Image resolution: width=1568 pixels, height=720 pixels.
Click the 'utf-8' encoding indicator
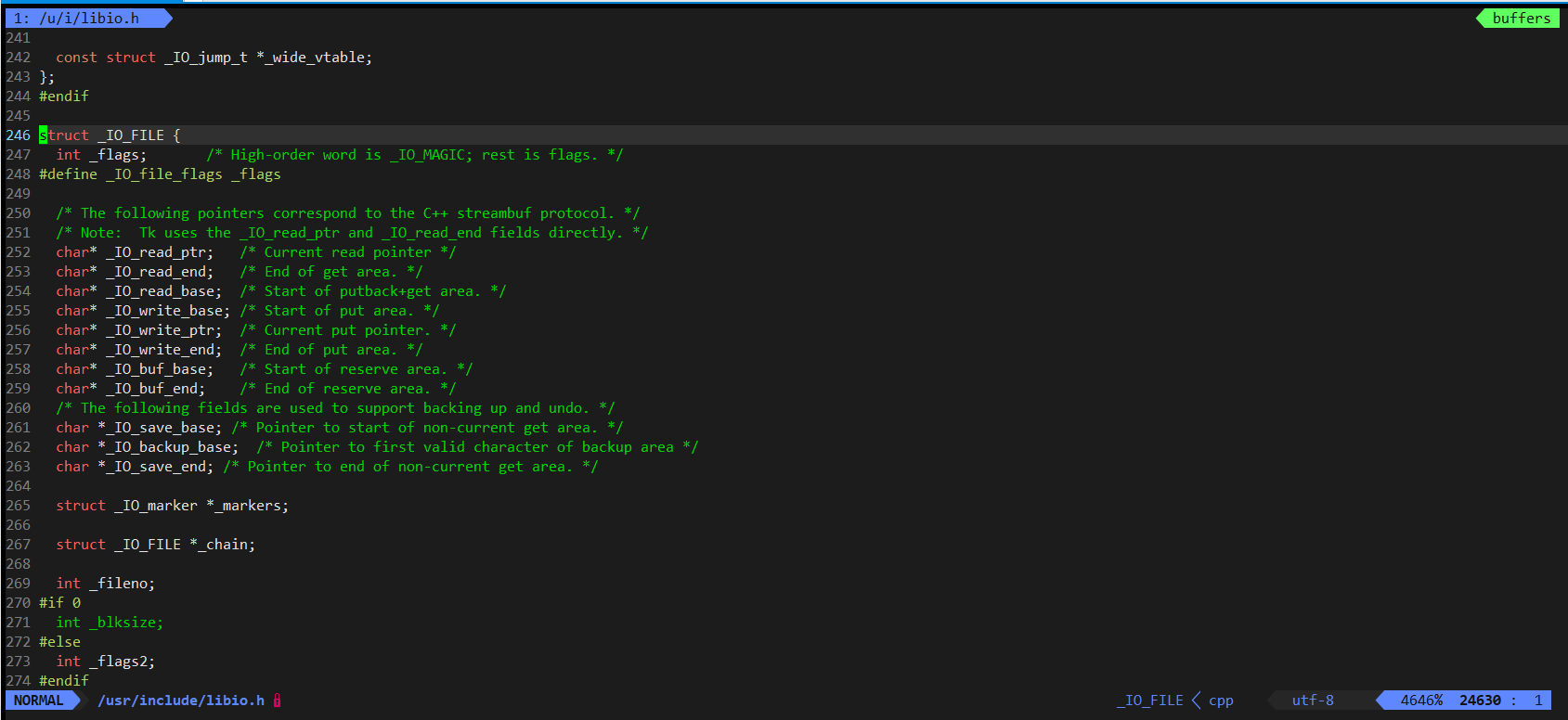click(1313, 701)
